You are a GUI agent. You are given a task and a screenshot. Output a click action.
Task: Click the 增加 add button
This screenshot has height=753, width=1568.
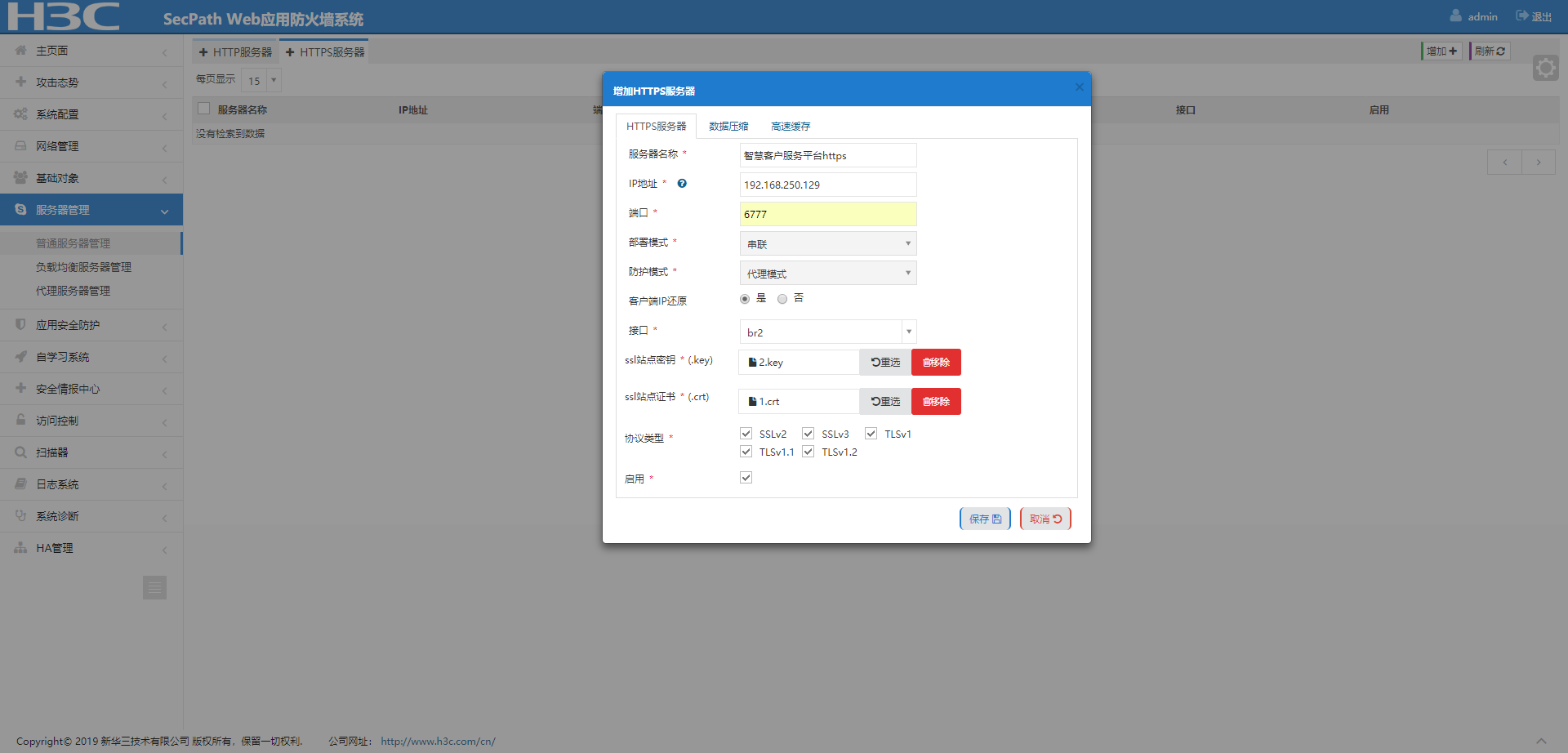[1441, 51]
